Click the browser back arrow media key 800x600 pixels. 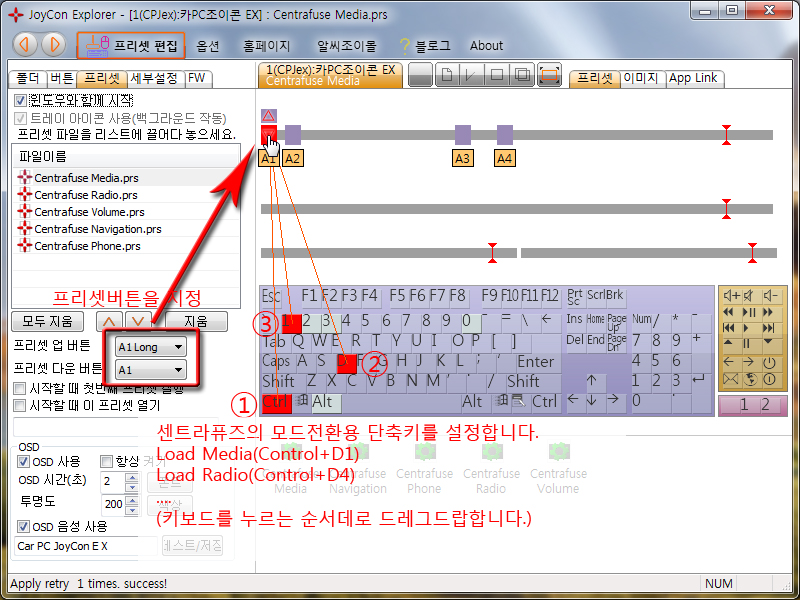click(x=729, y=362)
